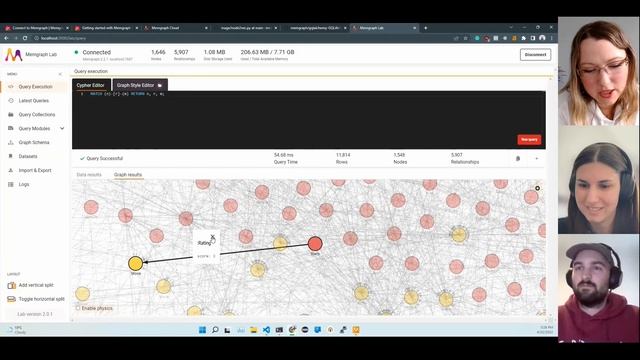Select the highlighted solid red graph node
The height and width of the screenshot is (360, 640).
pos(315,244)
